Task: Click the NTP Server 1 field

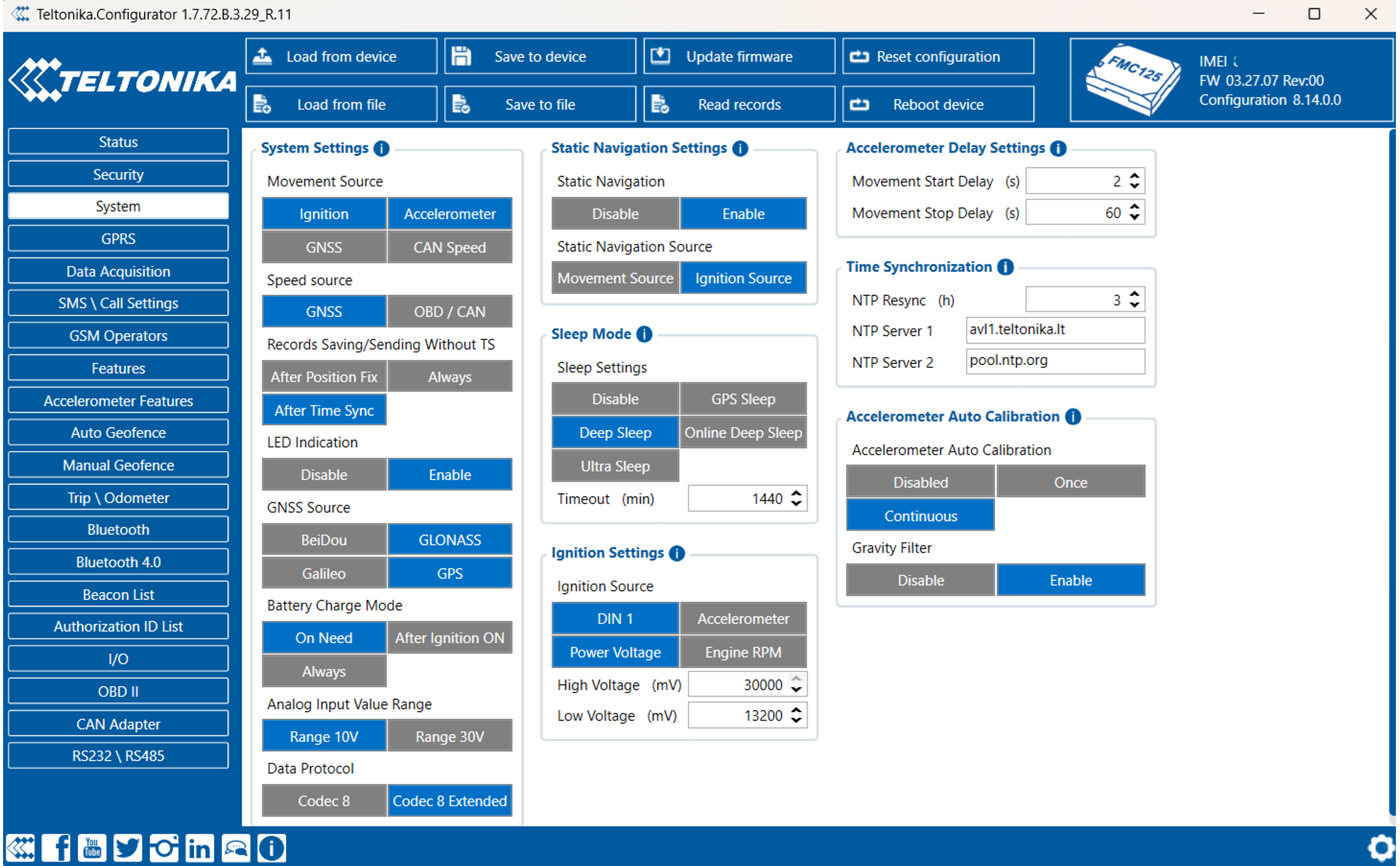Action: (1055, 330)
